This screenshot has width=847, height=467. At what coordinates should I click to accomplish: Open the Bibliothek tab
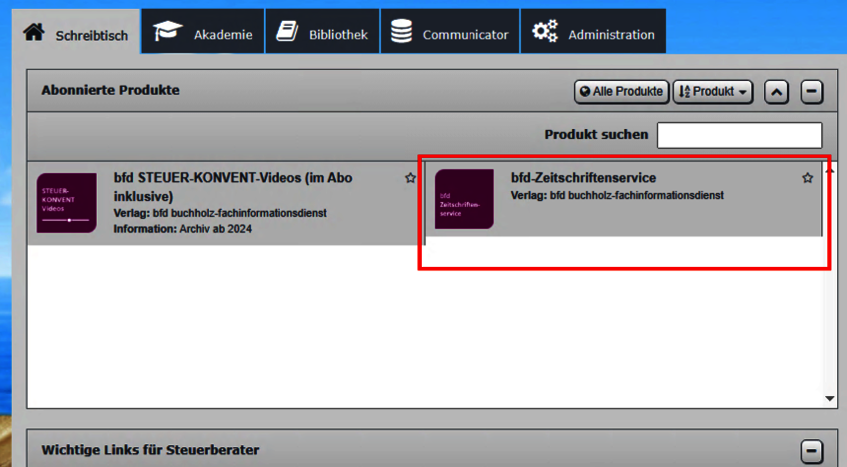click(x=322, y=32)
